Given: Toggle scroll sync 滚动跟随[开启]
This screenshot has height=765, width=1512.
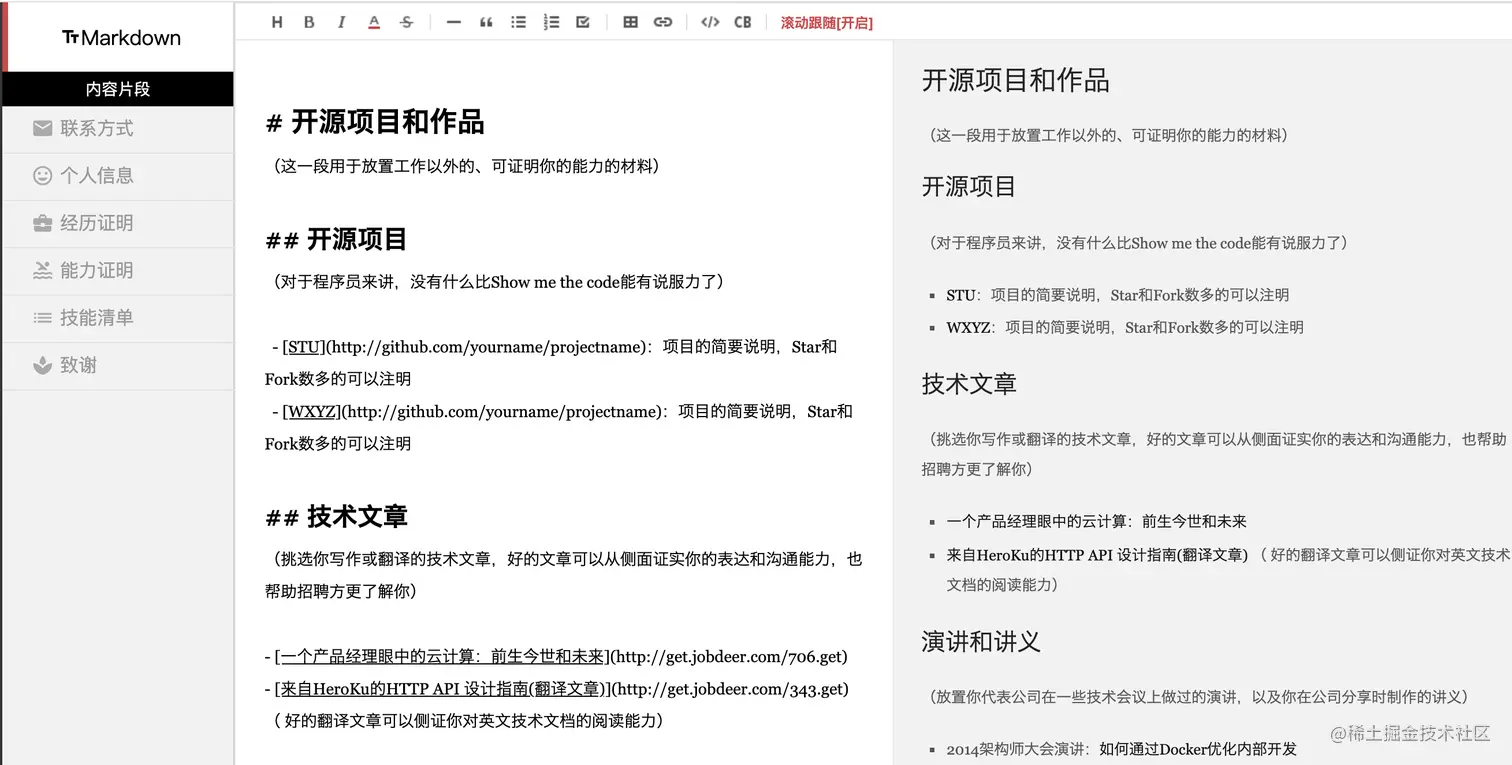Looking at the screenshot, I should point(827,22).
